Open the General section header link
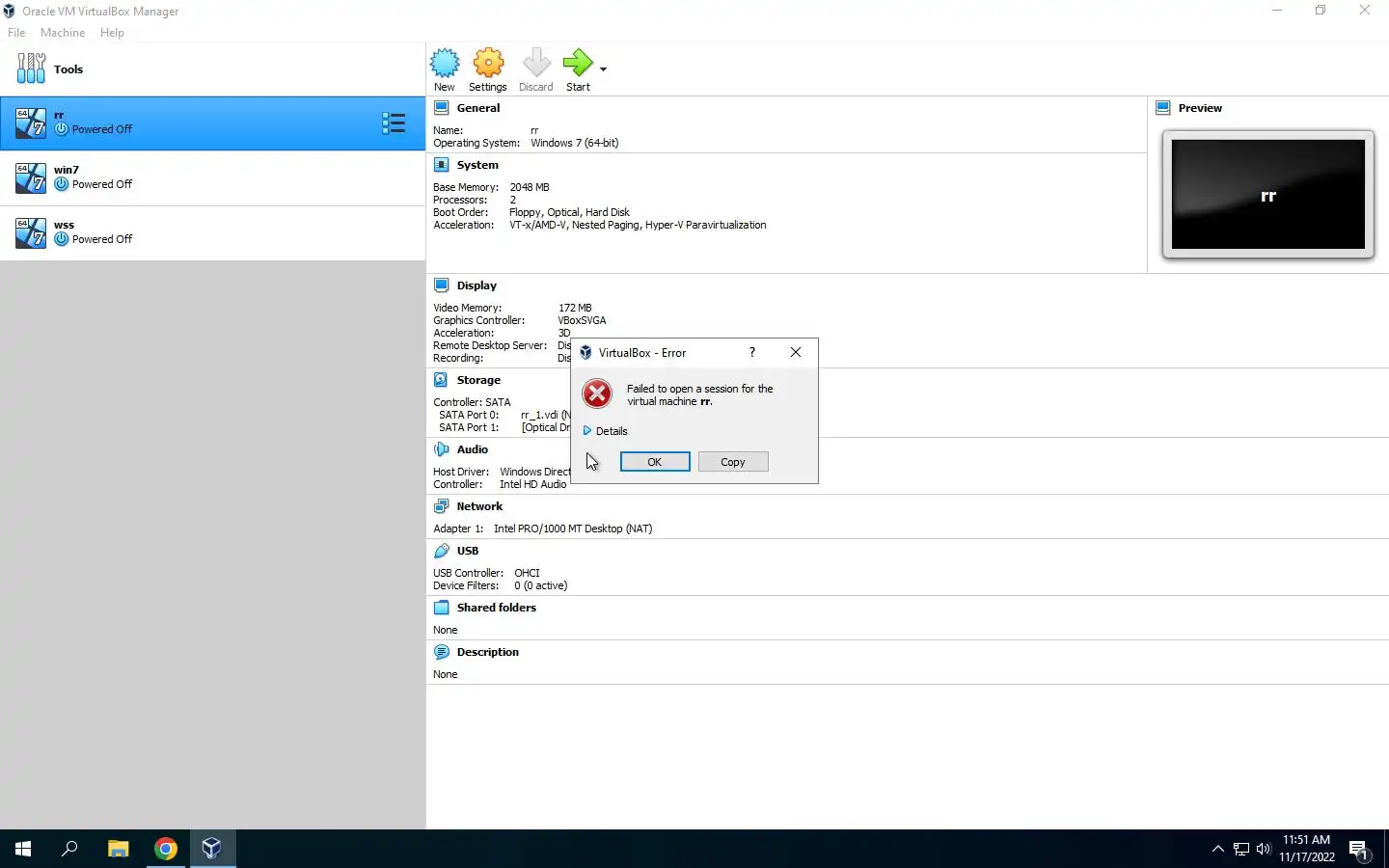Image resolution: width=1389 pixels, height=868 pixels. pos(478,108)
